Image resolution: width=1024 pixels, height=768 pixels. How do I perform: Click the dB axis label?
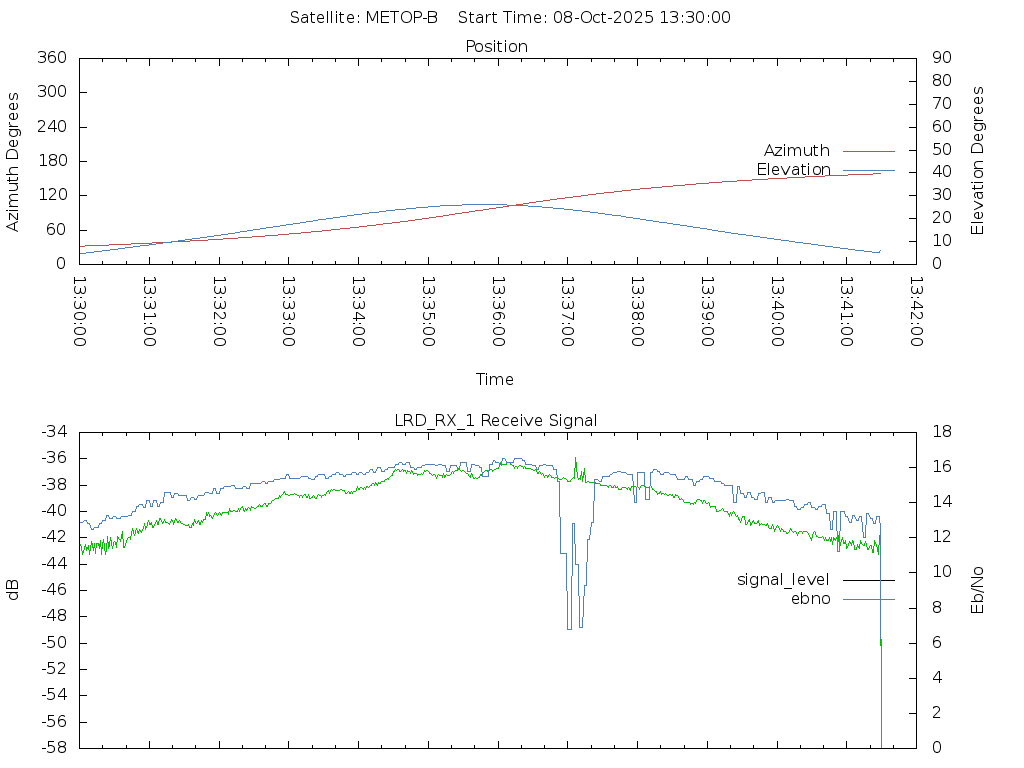tap(14, 590)
